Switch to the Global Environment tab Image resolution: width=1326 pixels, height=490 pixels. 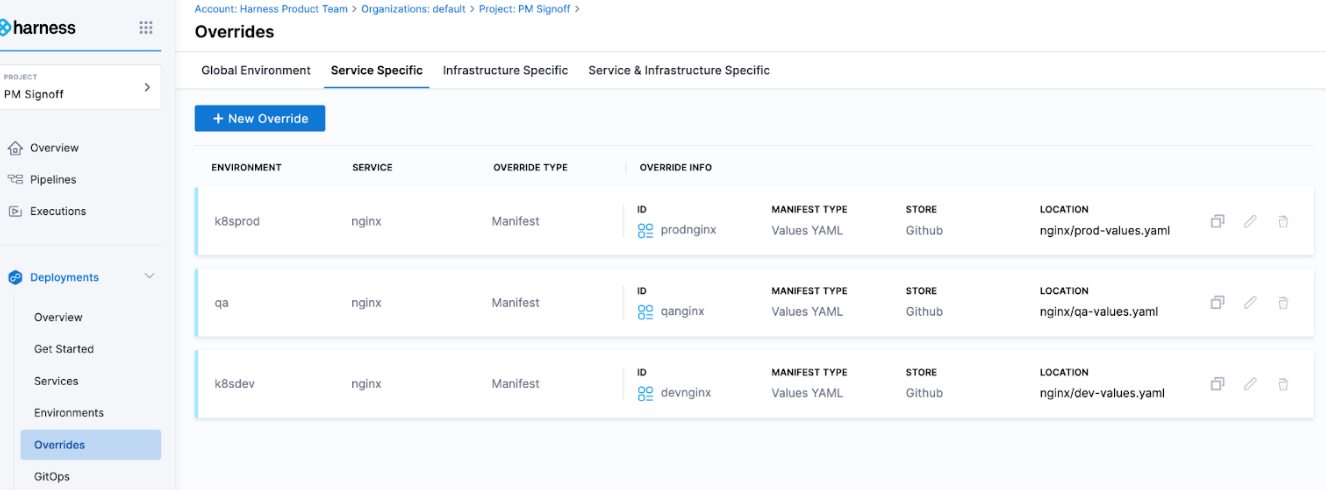[256, 71]
